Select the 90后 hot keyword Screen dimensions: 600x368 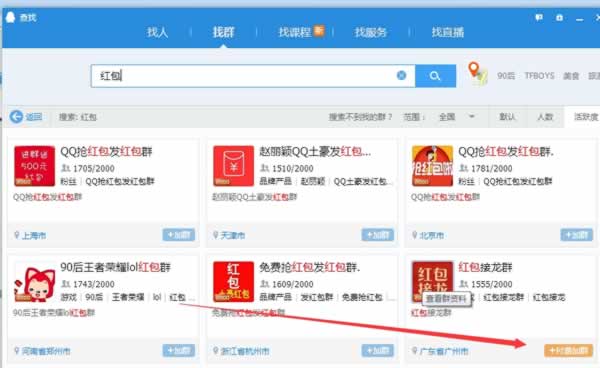coord(506,76)
